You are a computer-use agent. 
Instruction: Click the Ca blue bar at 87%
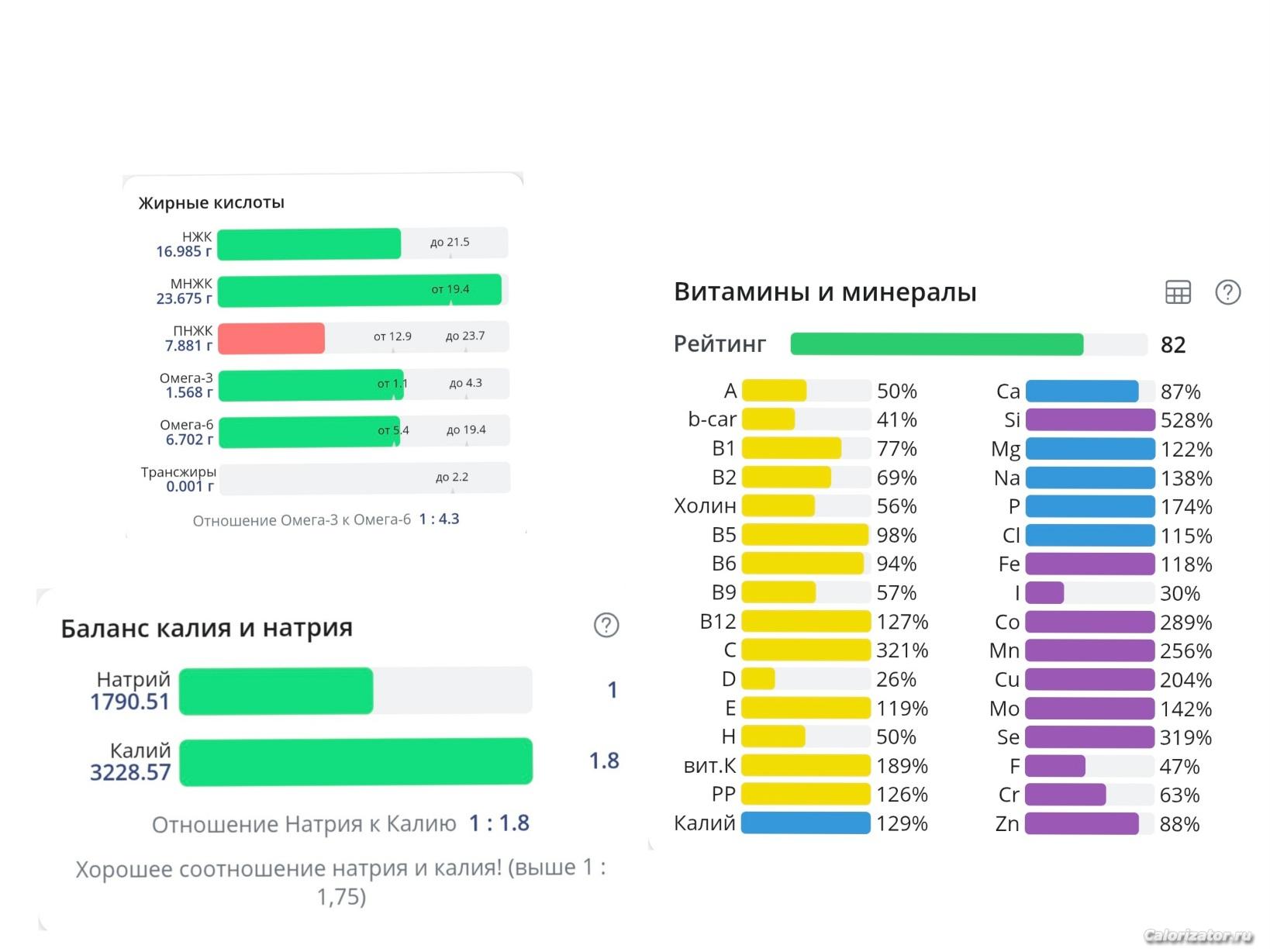(x=1082, y=391)
